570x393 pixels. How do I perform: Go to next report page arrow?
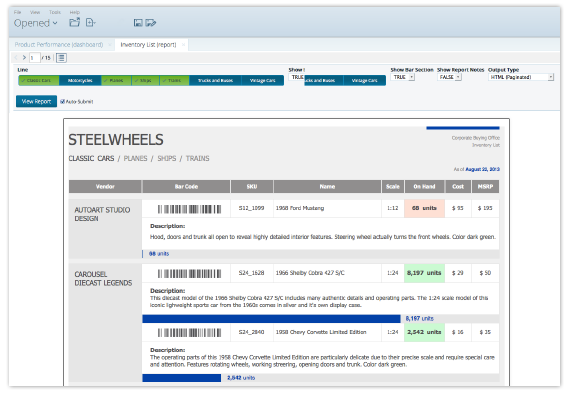pyautogui.click(x=24, y=57)
